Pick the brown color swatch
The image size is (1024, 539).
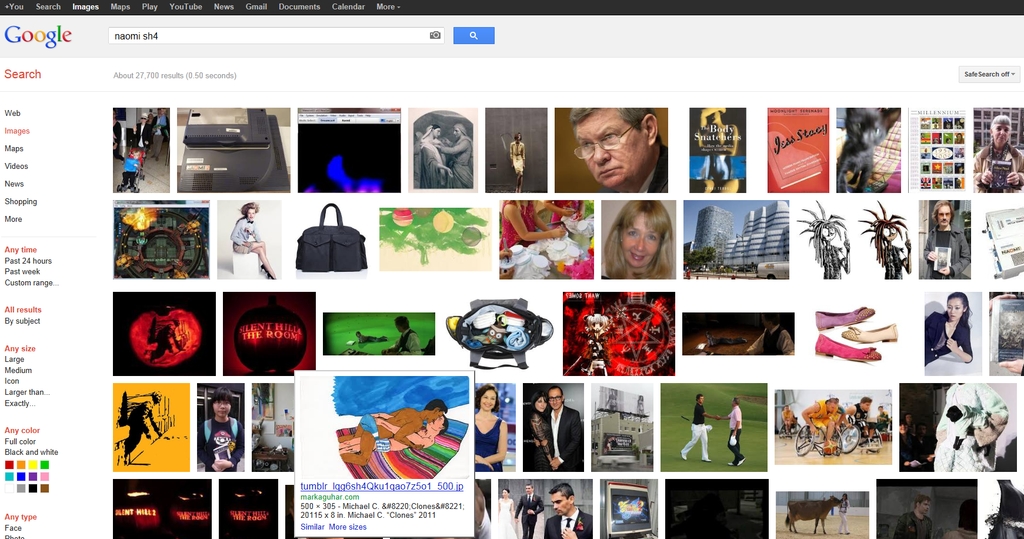click(44, 489)
